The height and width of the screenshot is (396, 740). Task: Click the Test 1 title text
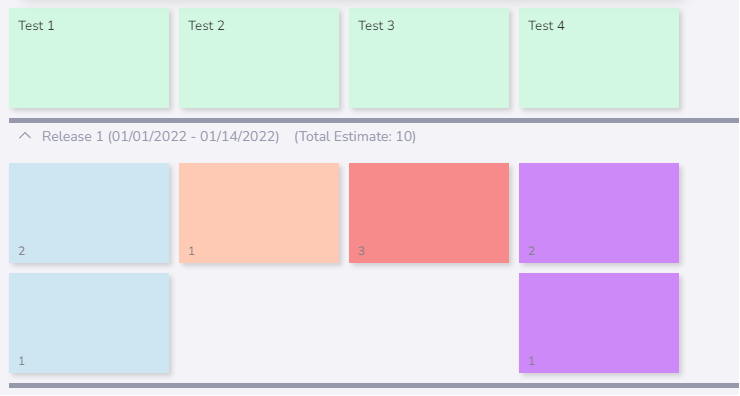tap(36, 25)
